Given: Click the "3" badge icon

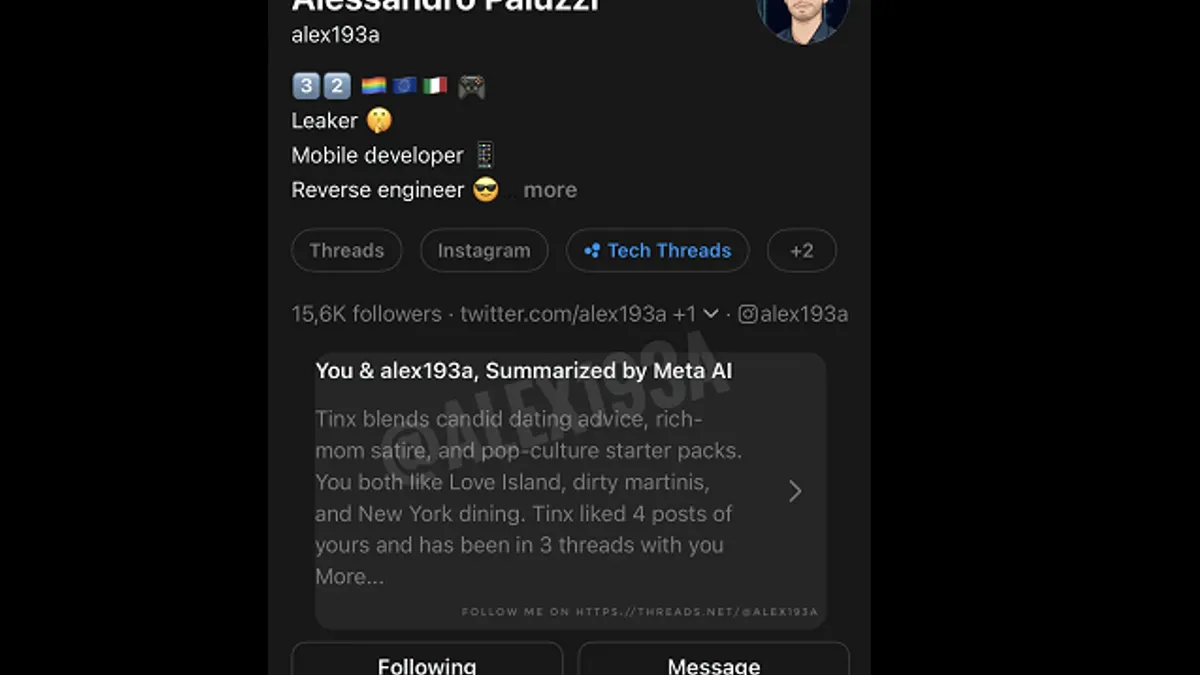Looking at the screenshot, I should point(305,85).
